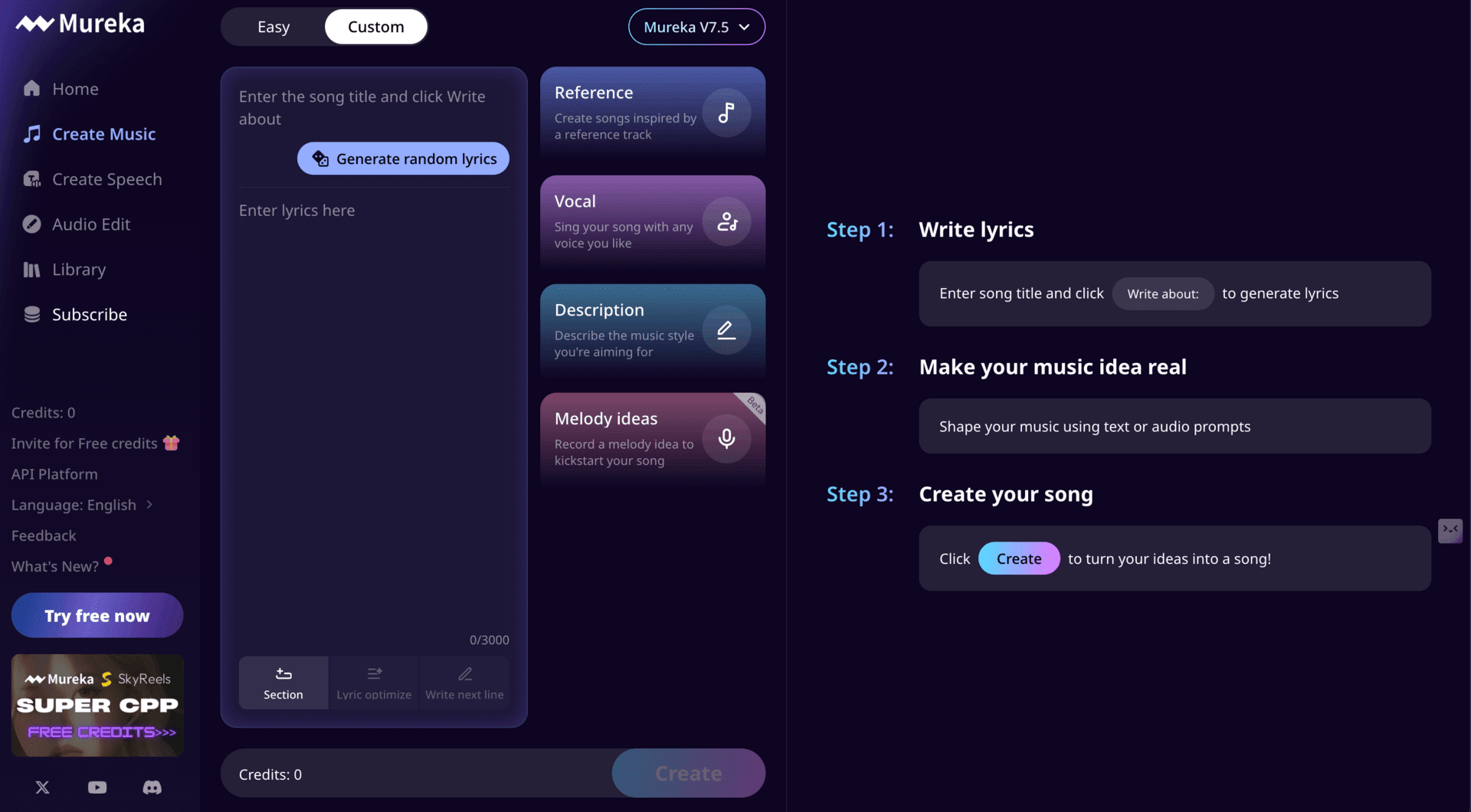
Task: Switch to Custom mode
Action: click(x=376, y=27)
